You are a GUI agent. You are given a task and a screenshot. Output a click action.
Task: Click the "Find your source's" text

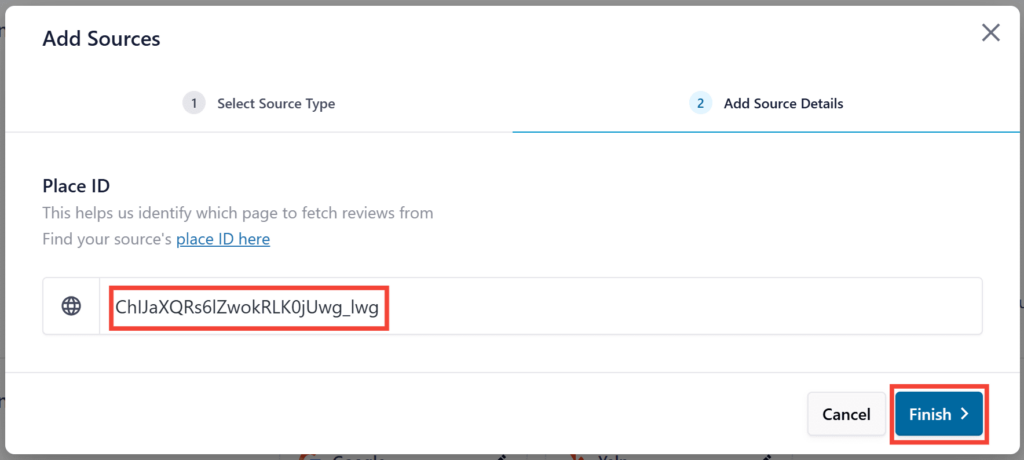[108, 239]
